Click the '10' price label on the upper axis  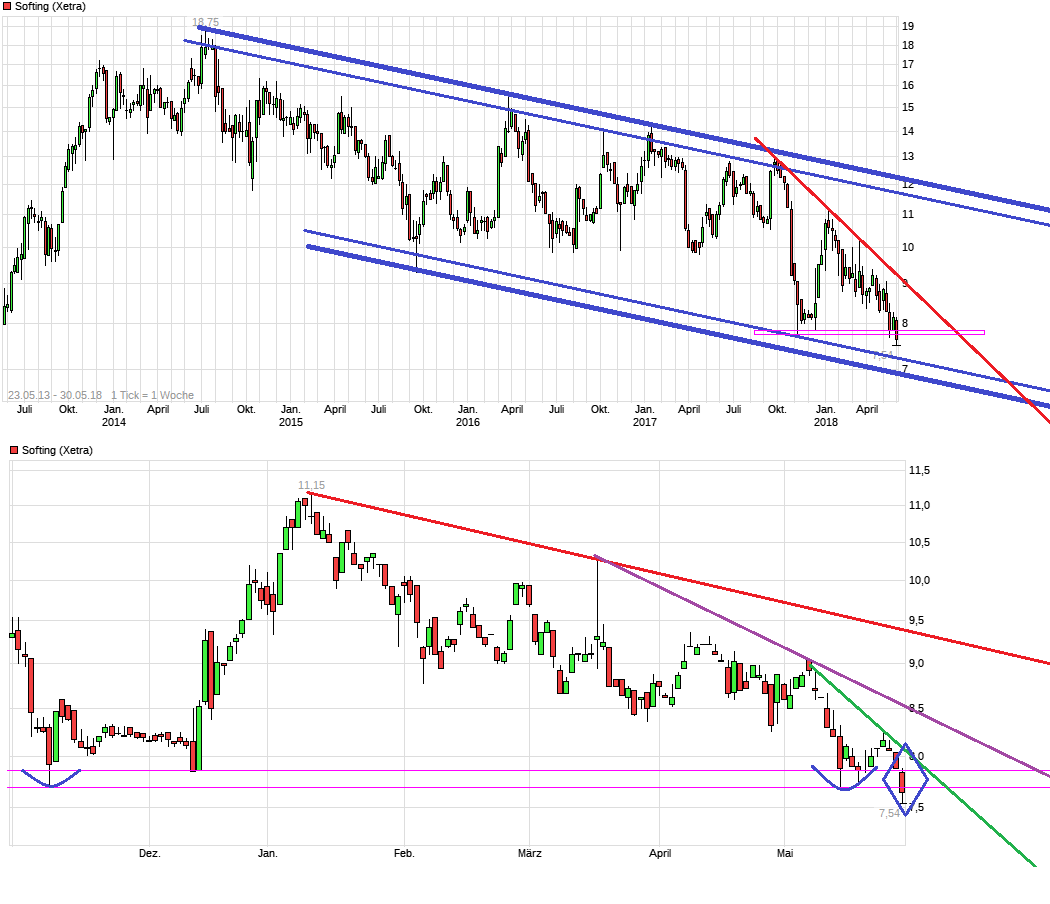(908, 247)
